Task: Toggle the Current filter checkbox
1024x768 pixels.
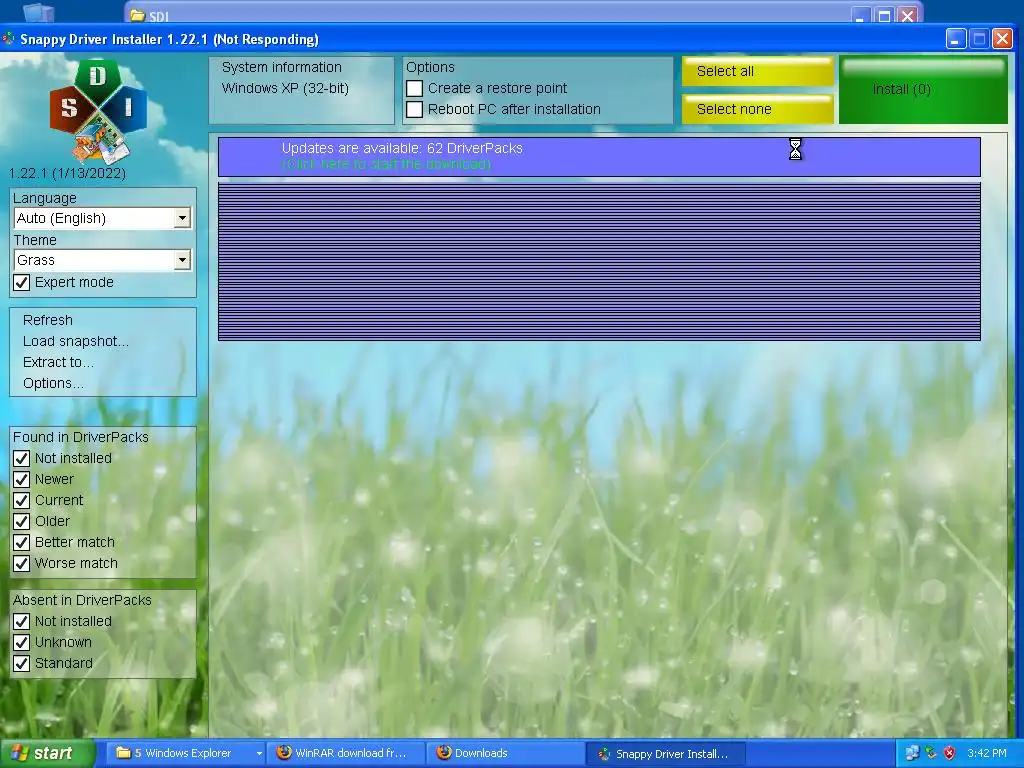Action: [x=22, y=500]
